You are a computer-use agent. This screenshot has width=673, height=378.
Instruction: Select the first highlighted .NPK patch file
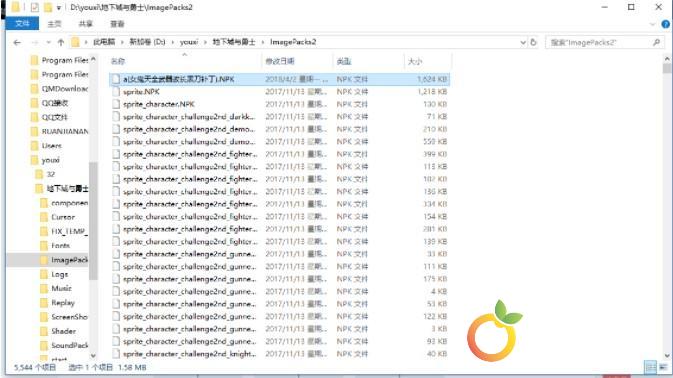(x=279, y=79)
